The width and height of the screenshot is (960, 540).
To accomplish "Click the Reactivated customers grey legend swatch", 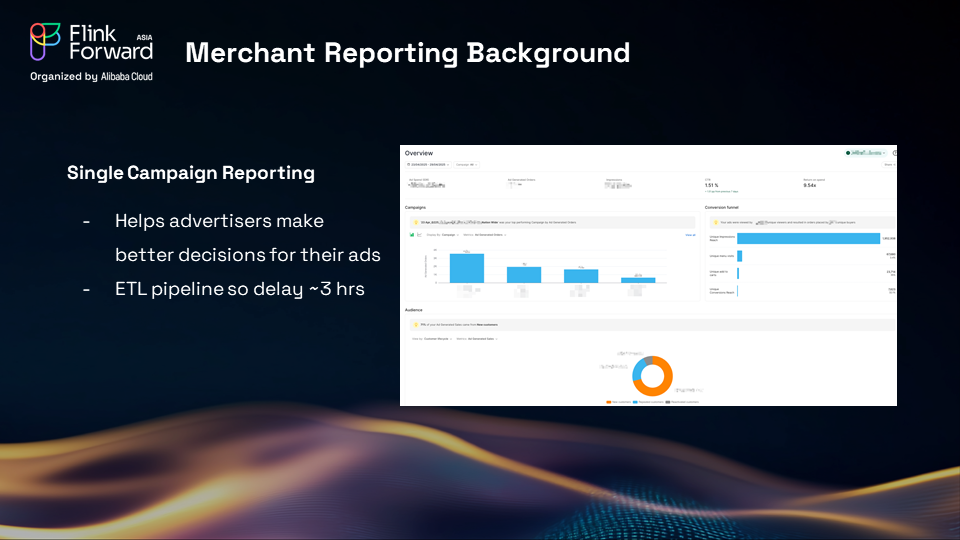I will (x=667, y=402).
